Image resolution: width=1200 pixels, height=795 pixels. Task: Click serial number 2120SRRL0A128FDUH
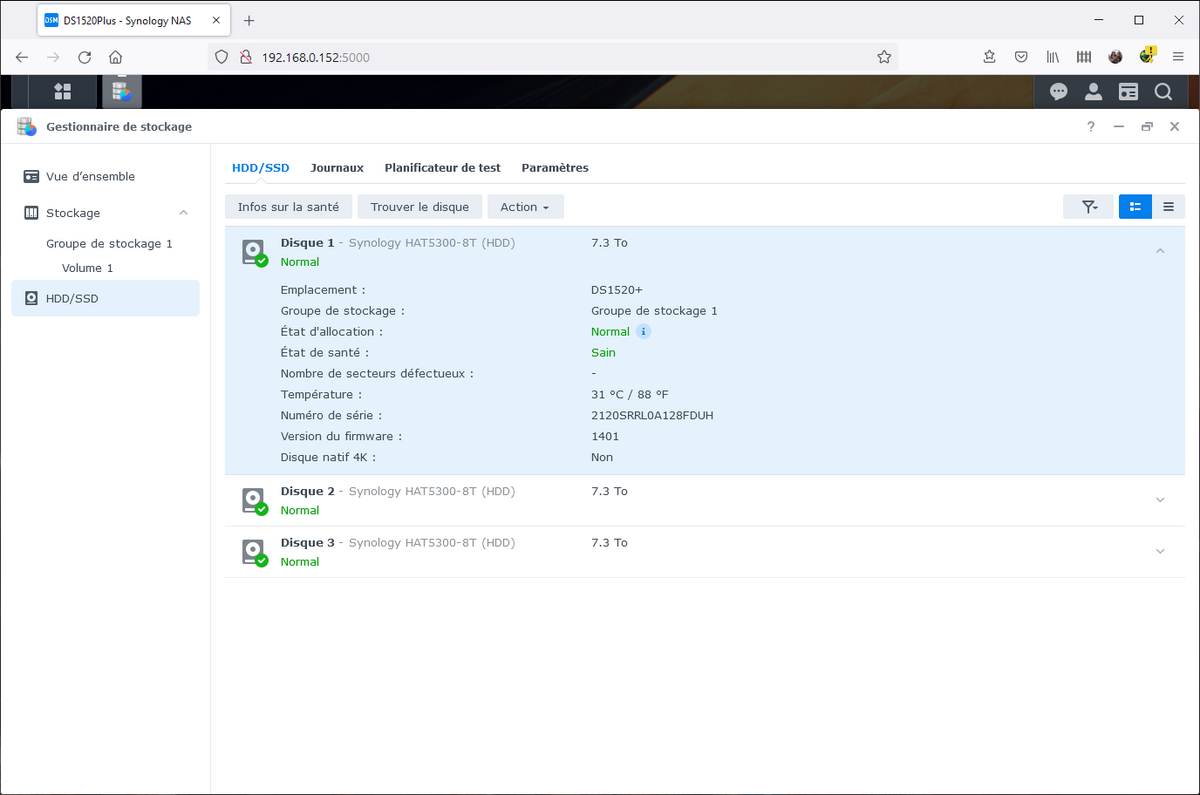pos(652,415)
